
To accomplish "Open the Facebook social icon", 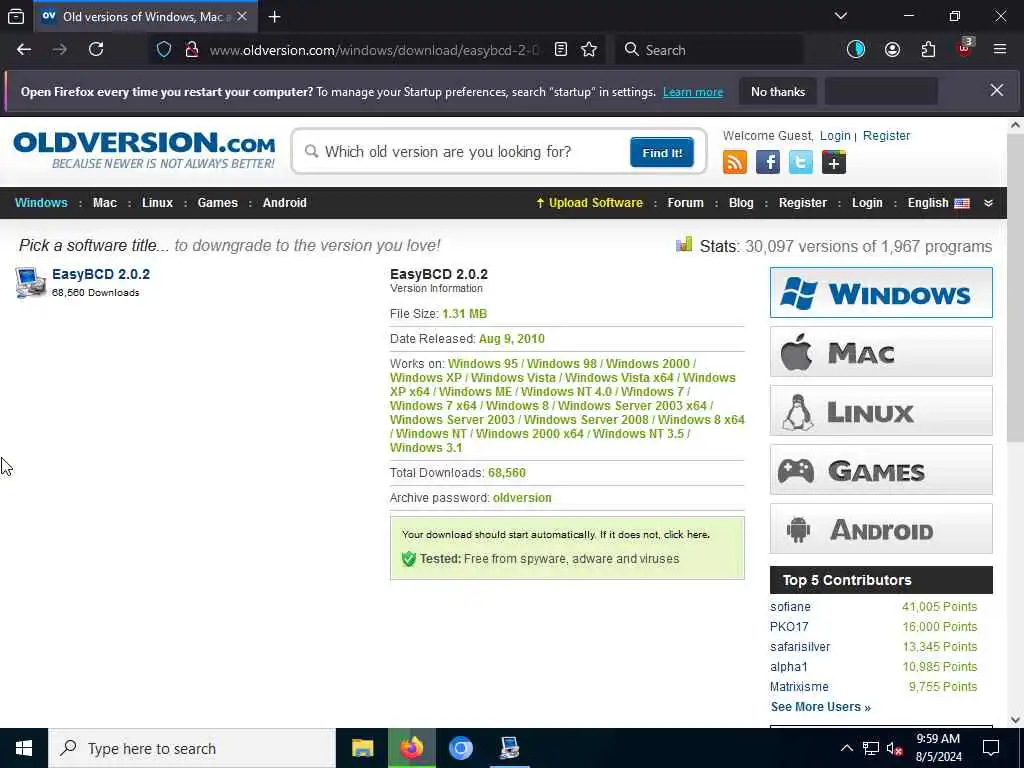I will pos(768,162).
